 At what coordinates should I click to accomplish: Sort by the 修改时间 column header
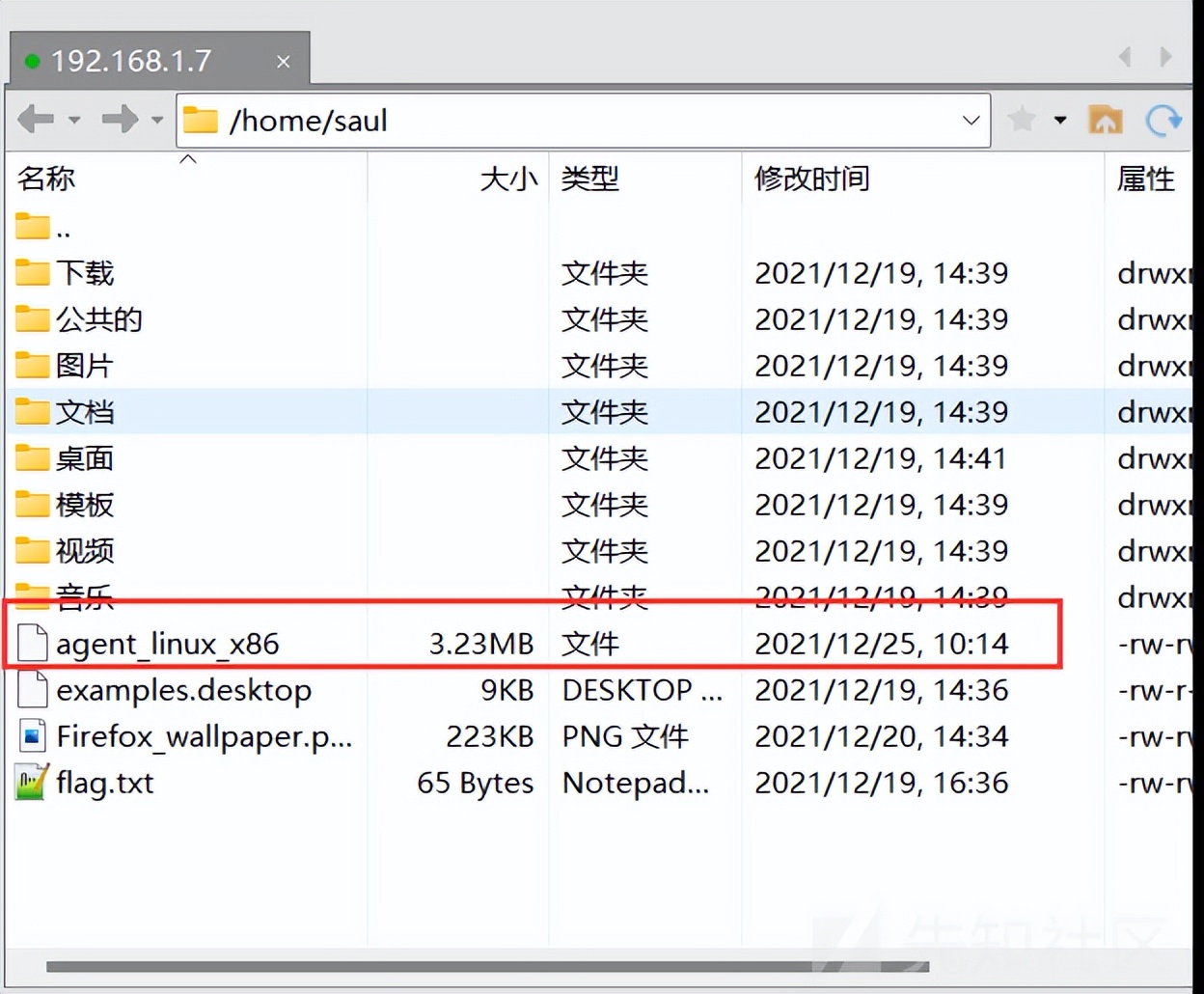[x=812, y=179]
